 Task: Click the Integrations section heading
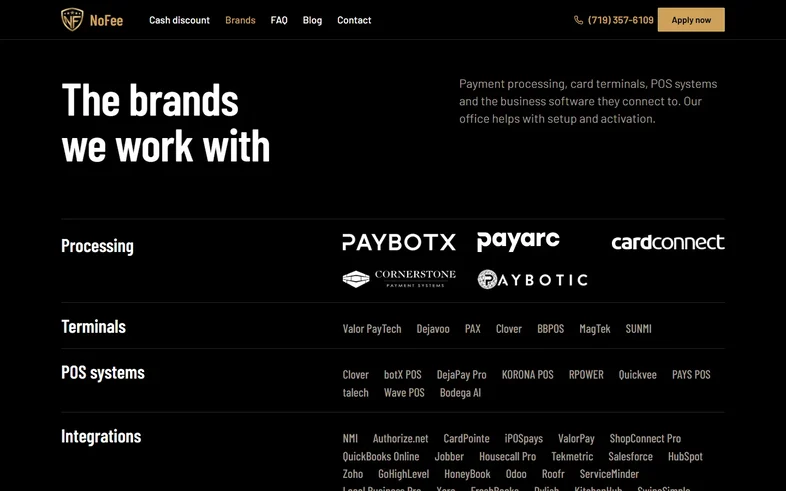pos(101,436)
